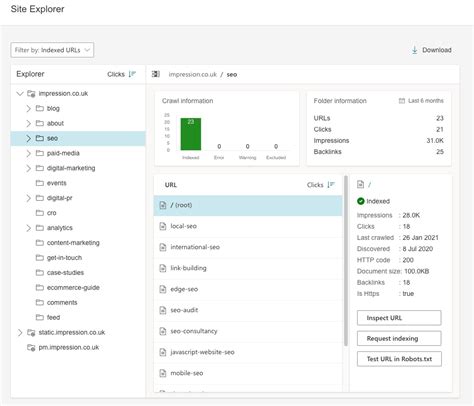Screen dimensions: 474x406
Task: Click impression.co.uk in the breadcrumb
Action: click(193, 74)
